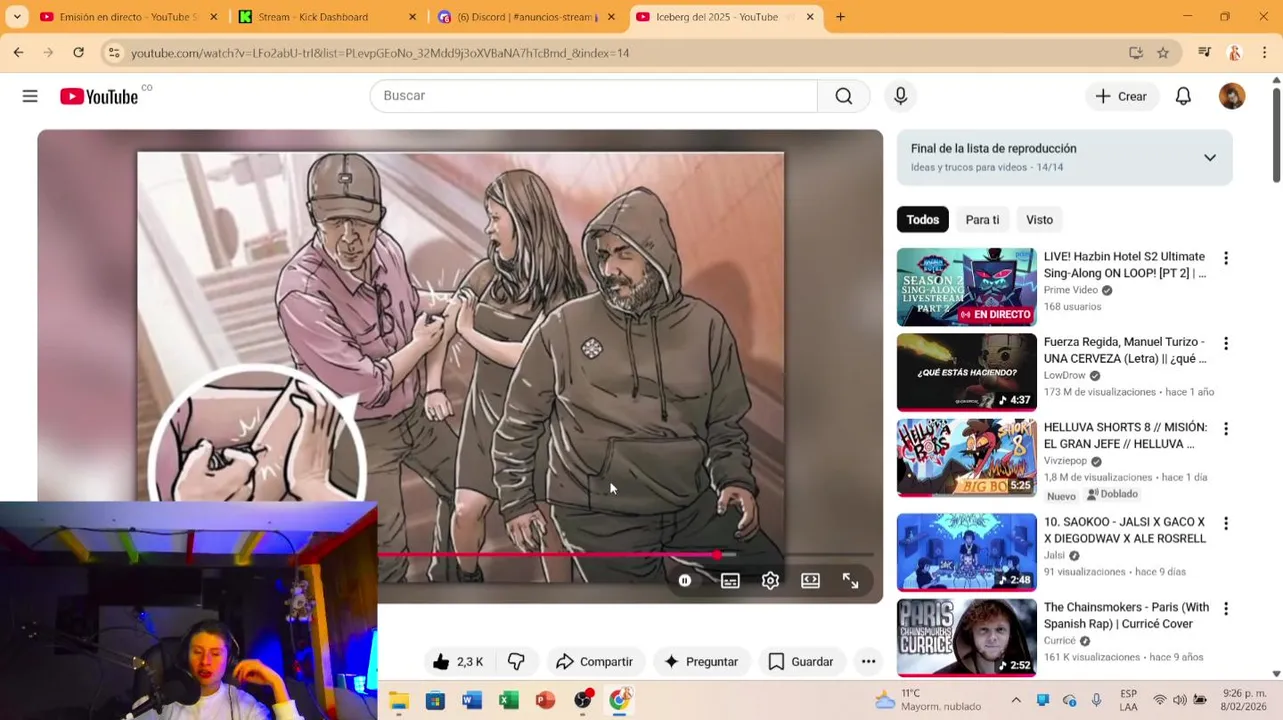Open the YouTube account avatar menu
Viewport: 1283px width, 720px height.
(1232, 96)
